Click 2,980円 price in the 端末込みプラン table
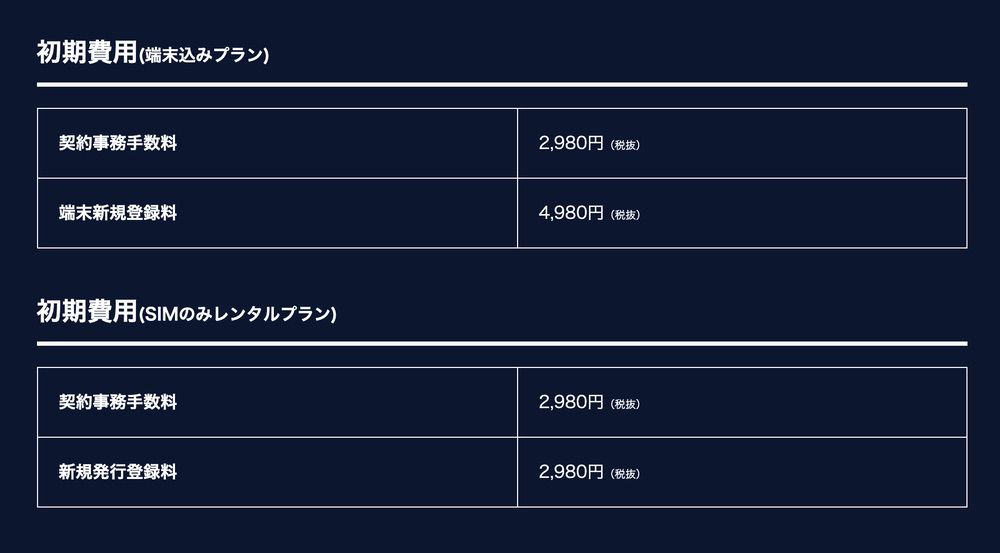1000x553 pixels. (571, 143)
